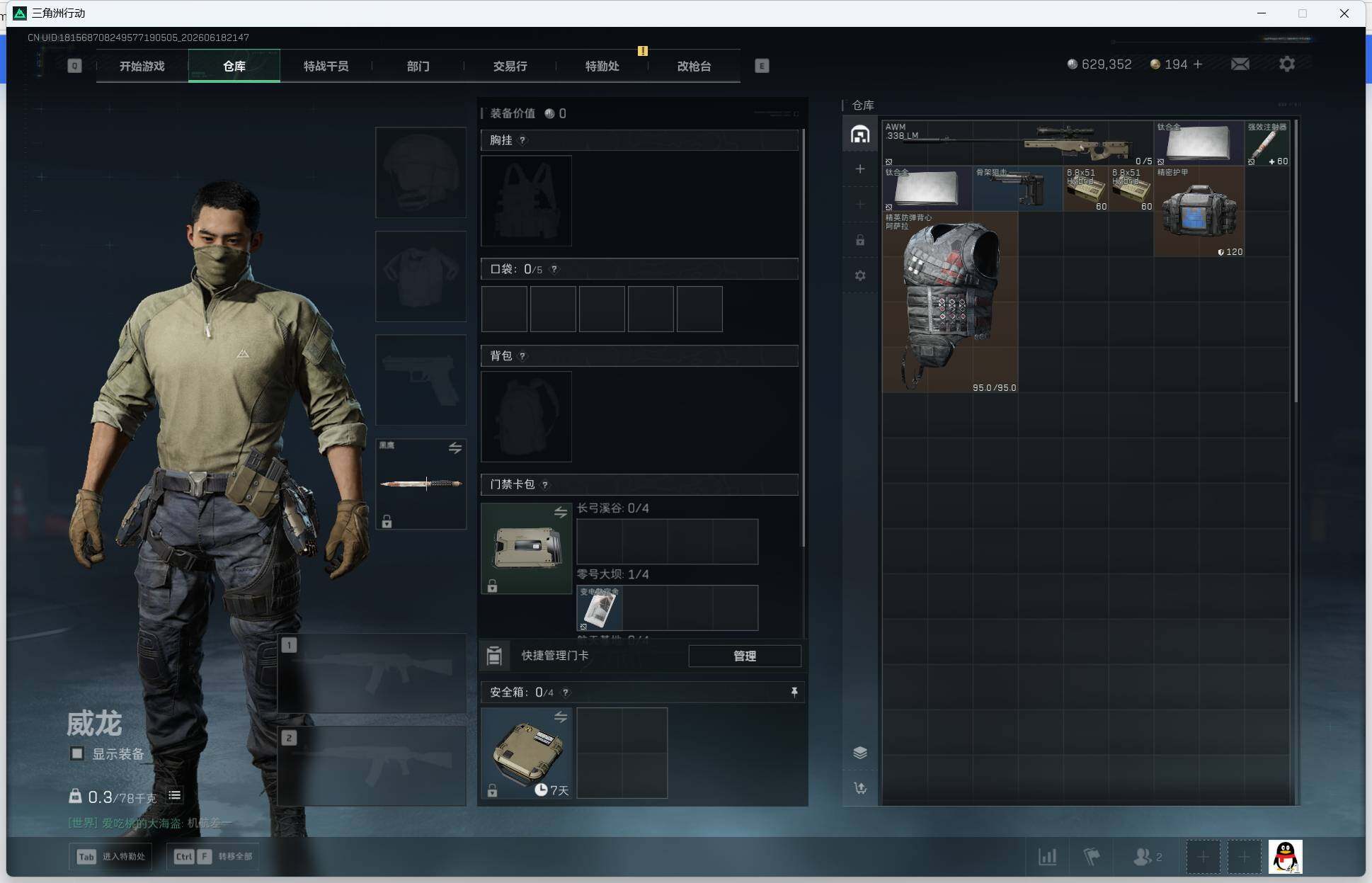Select the 钛合金 item below the AWM label

[927, 188]
